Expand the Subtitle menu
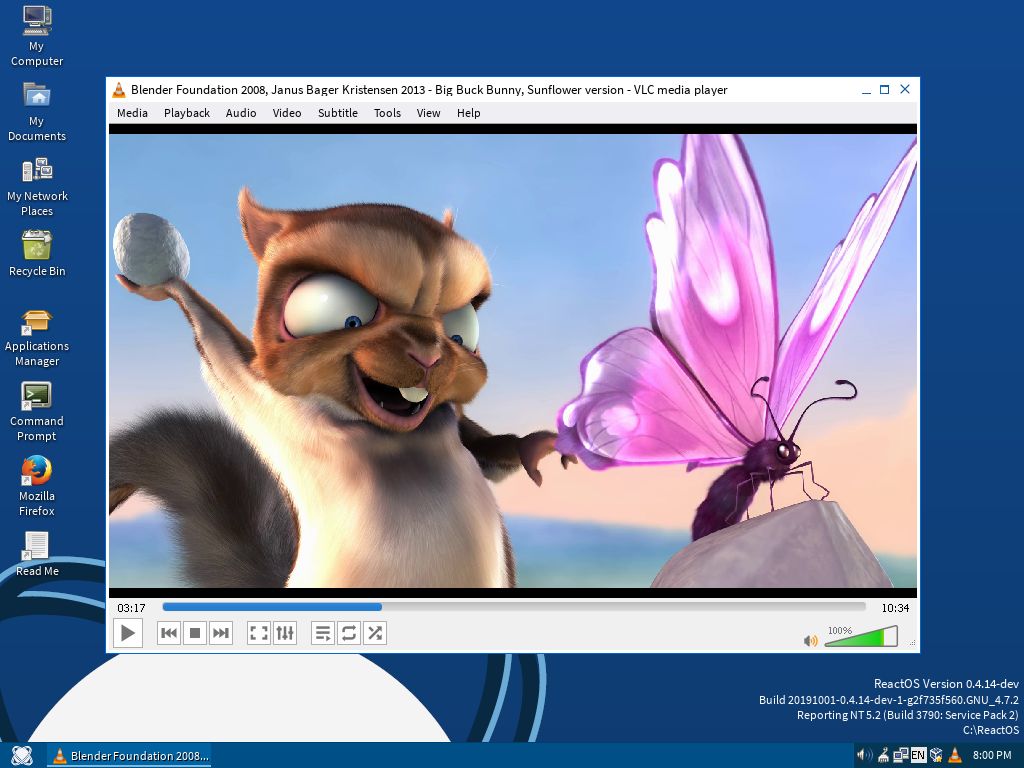This screenshot has height=768, width=1024. click(x=338, y=113)
